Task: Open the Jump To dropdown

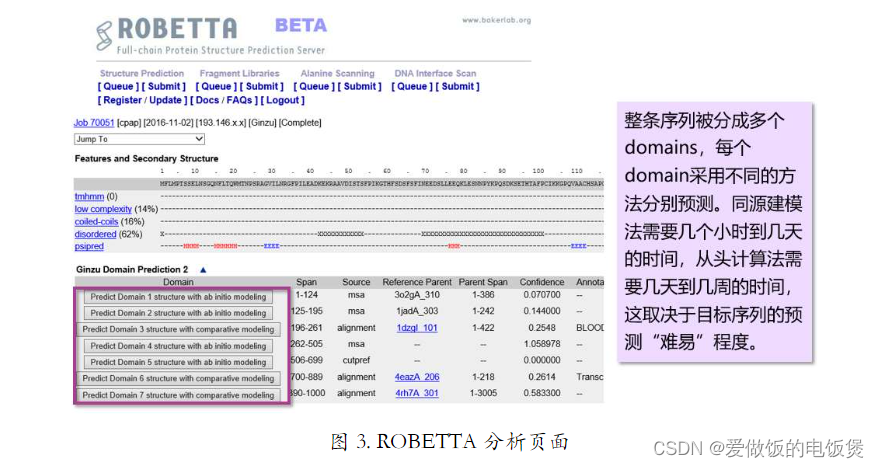Action: click(x=139, y=139)
